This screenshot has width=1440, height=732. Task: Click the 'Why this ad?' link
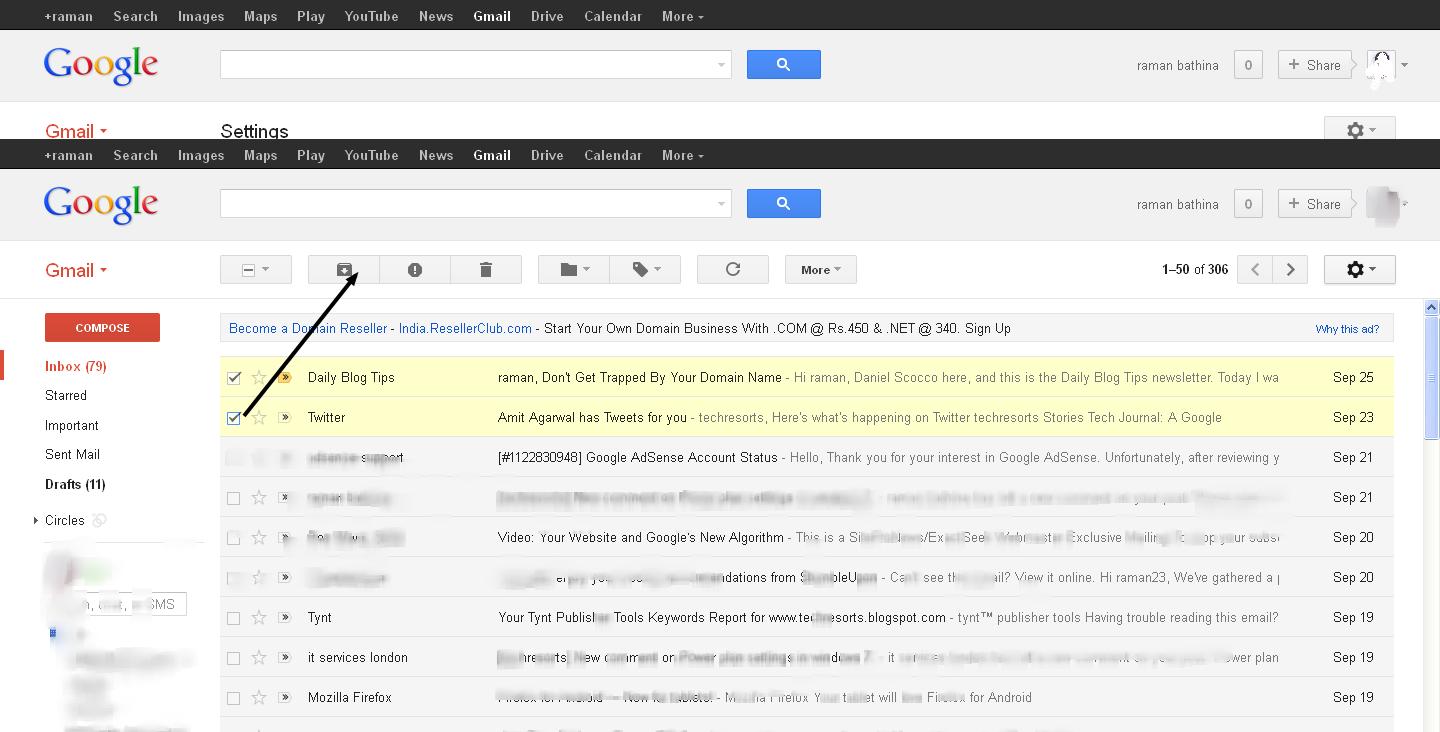(x=1347, y=329)
